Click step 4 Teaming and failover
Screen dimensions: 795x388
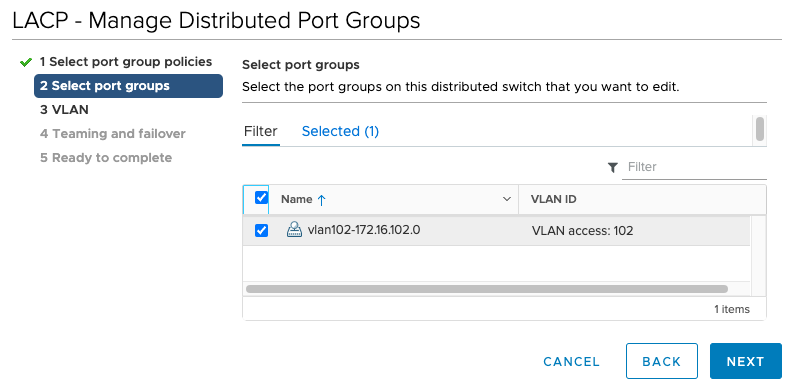pyautogui.click(x=113, y=134)
